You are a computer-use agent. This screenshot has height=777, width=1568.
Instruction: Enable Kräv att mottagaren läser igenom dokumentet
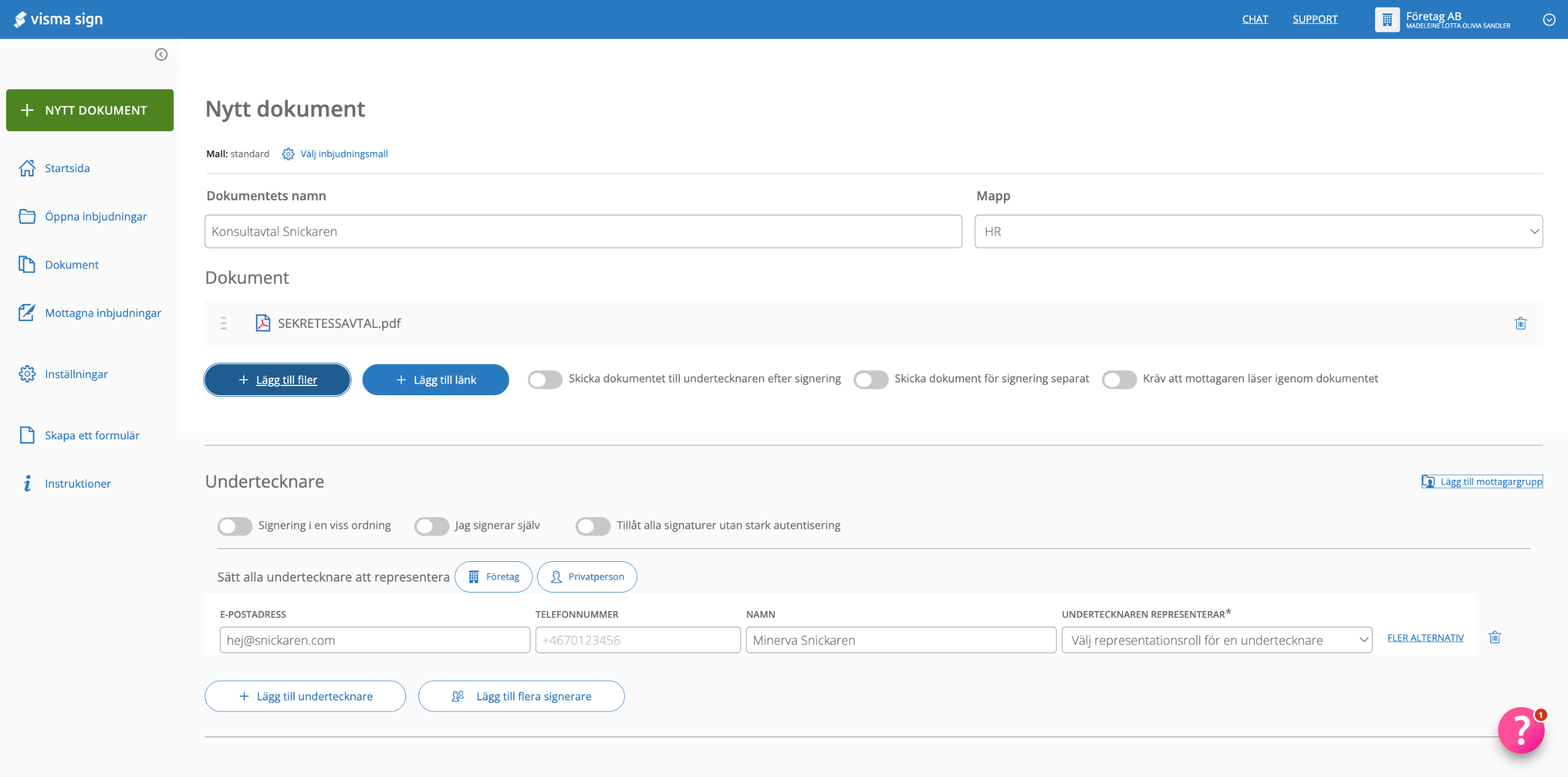pos(1119,379)
